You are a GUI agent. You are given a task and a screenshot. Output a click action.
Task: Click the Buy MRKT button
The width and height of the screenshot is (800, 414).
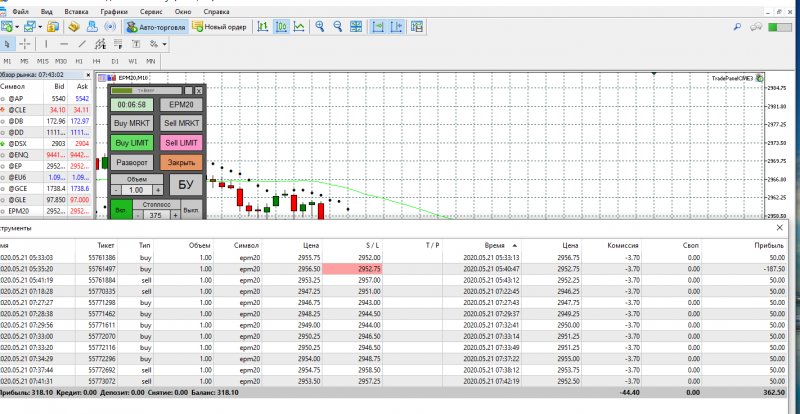[132, 123]
